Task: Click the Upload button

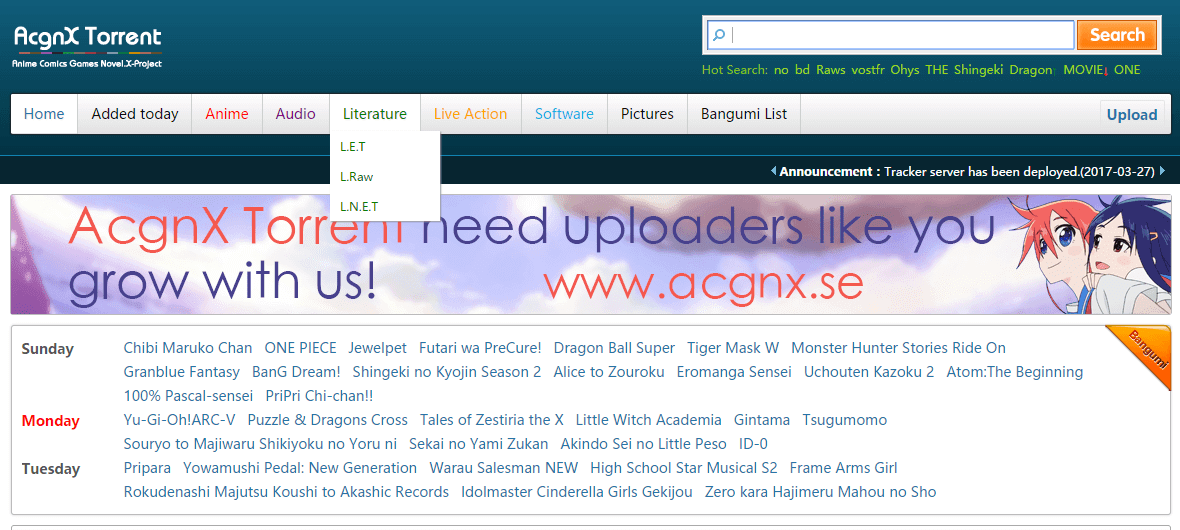Action: pos(1132,114)
